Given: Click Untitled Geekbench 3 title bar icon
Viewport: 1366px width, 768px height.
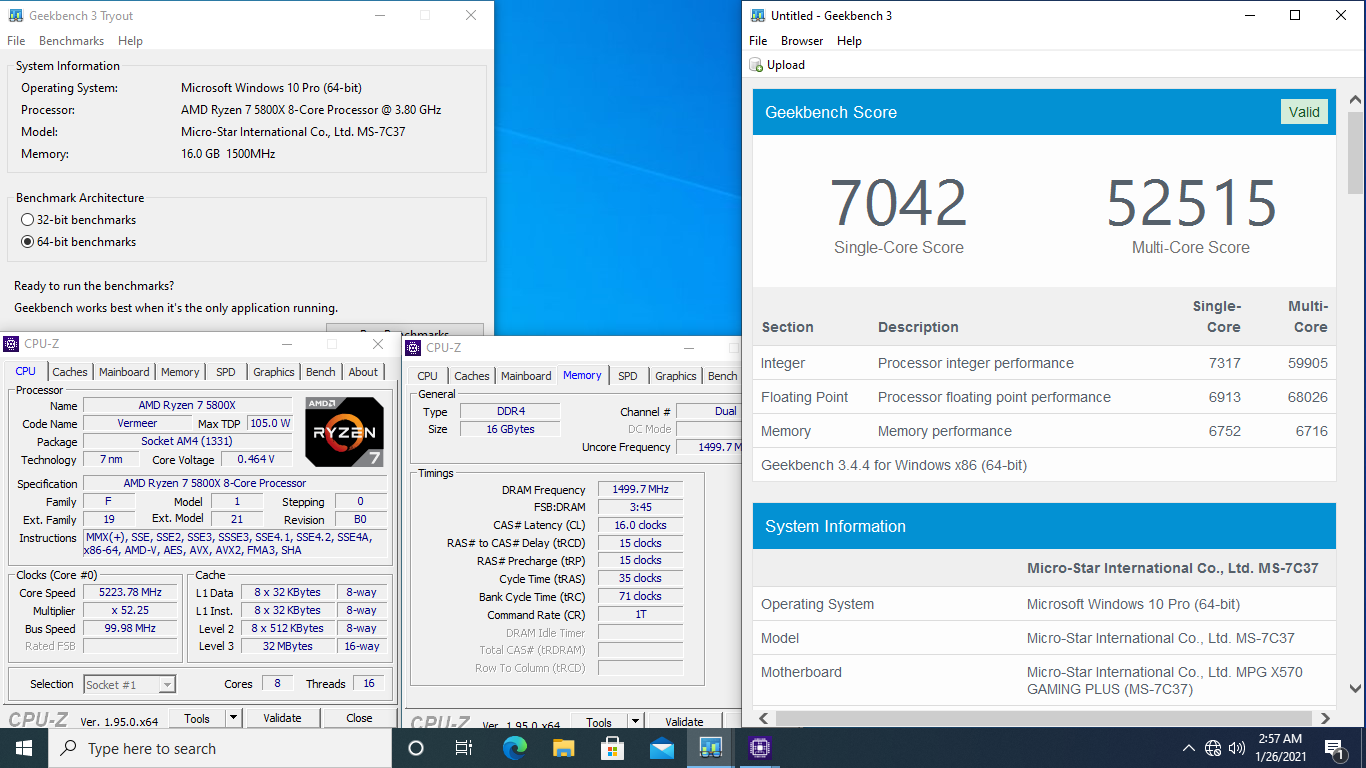Looking at the screenshot, I should point(757,16).
